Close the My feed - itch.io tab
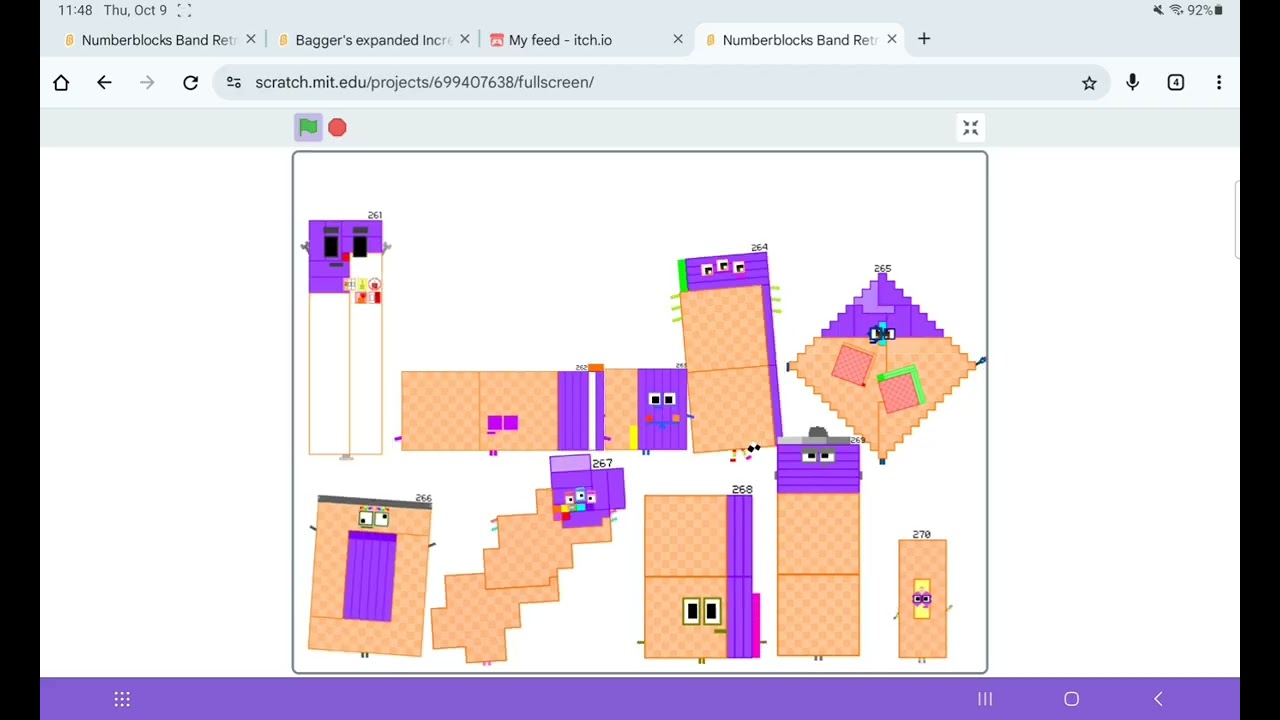Viewport: 1280px width, 720px height. (678, 39)
